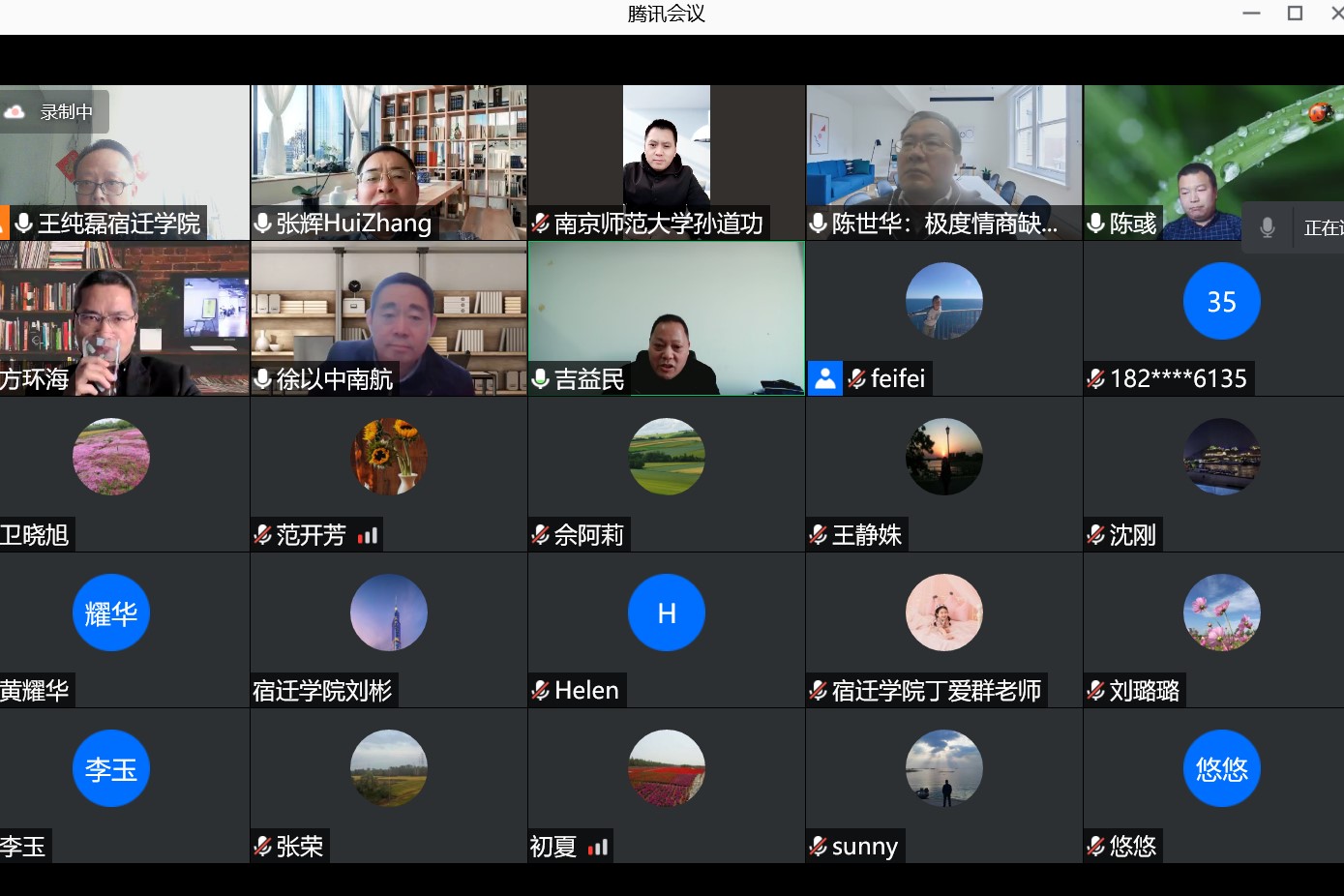Click the sunflower avatar of 范开芳
The image size is (1344, 896).
click(x=388, y=457)
